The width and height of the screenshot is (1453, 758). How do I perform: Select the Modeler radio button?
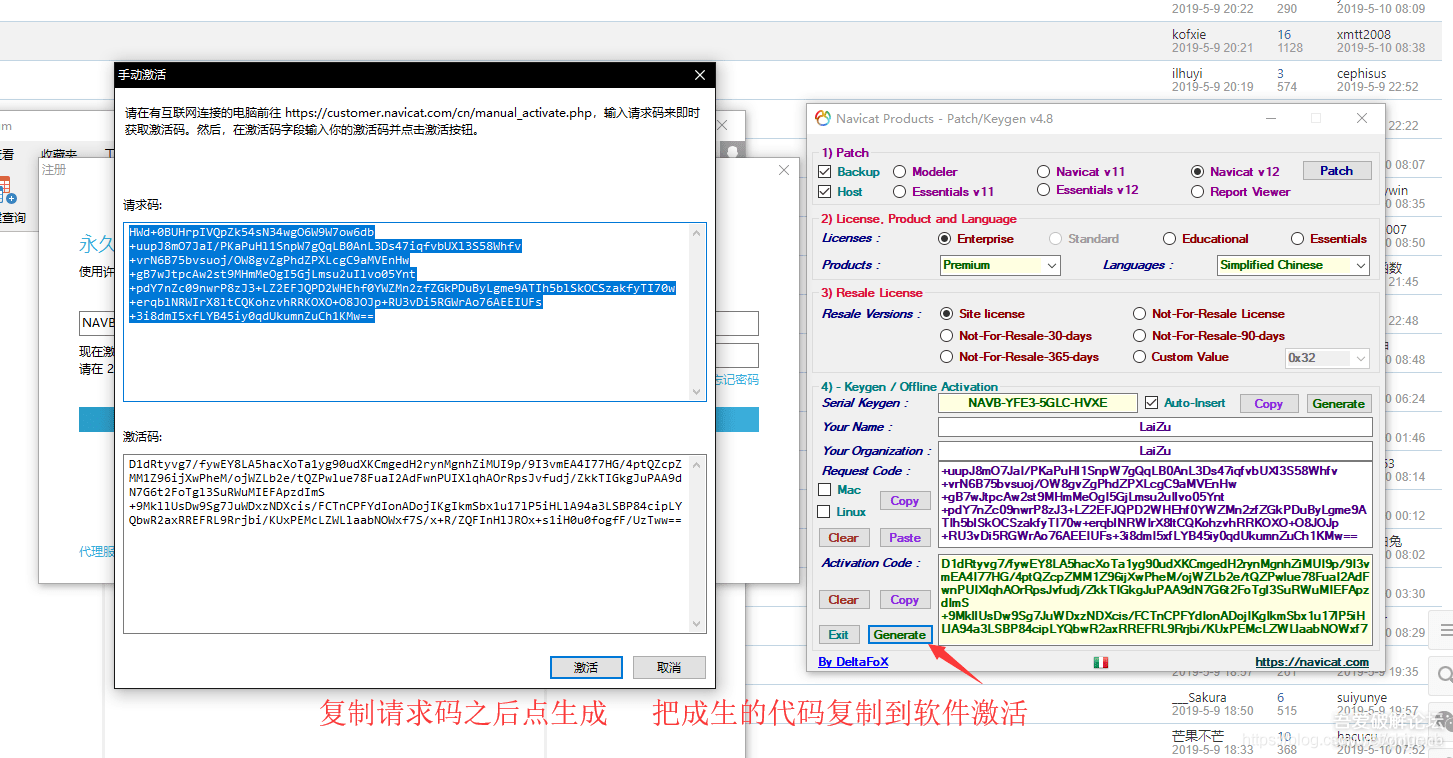click(900, 172)
